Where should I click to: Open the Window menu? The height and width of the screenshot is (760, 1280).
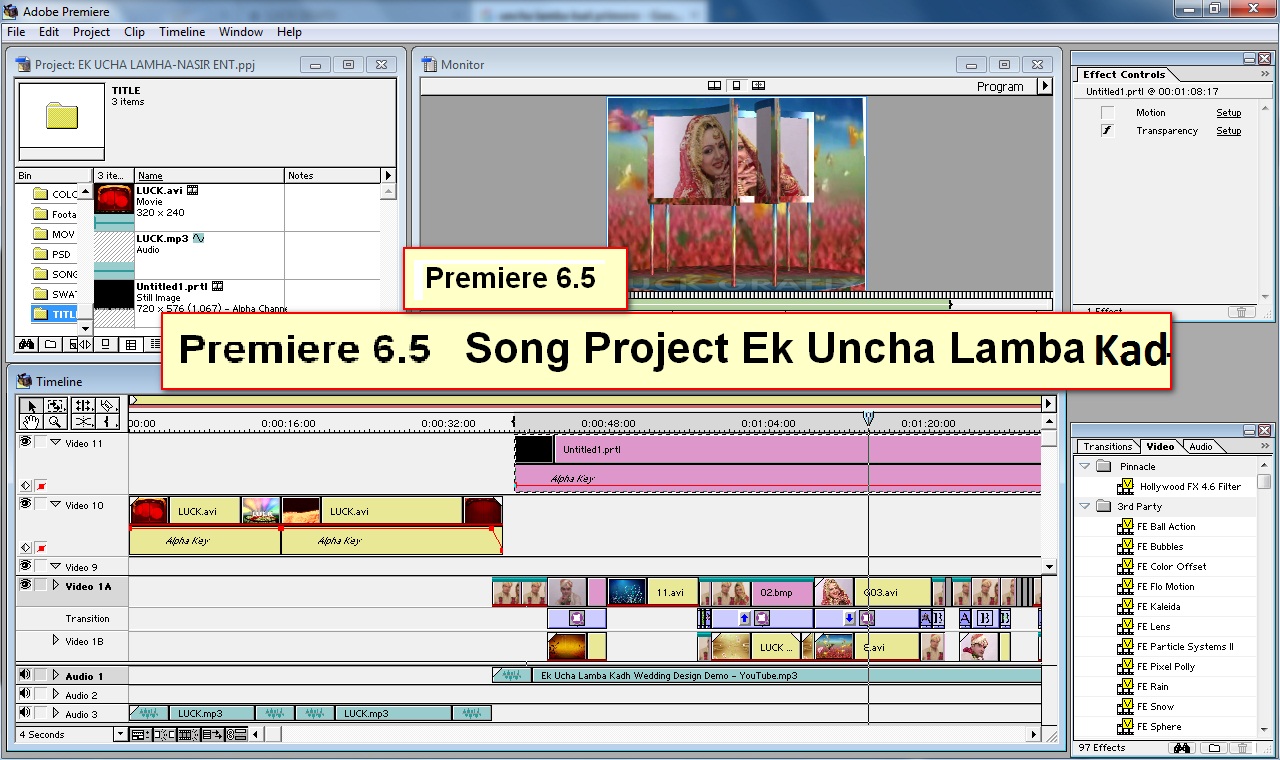241,32
